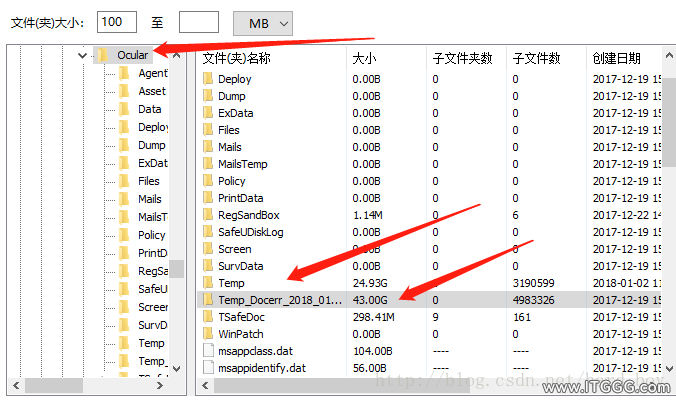Click RegSandBox folder icon in list

(208, 215)
